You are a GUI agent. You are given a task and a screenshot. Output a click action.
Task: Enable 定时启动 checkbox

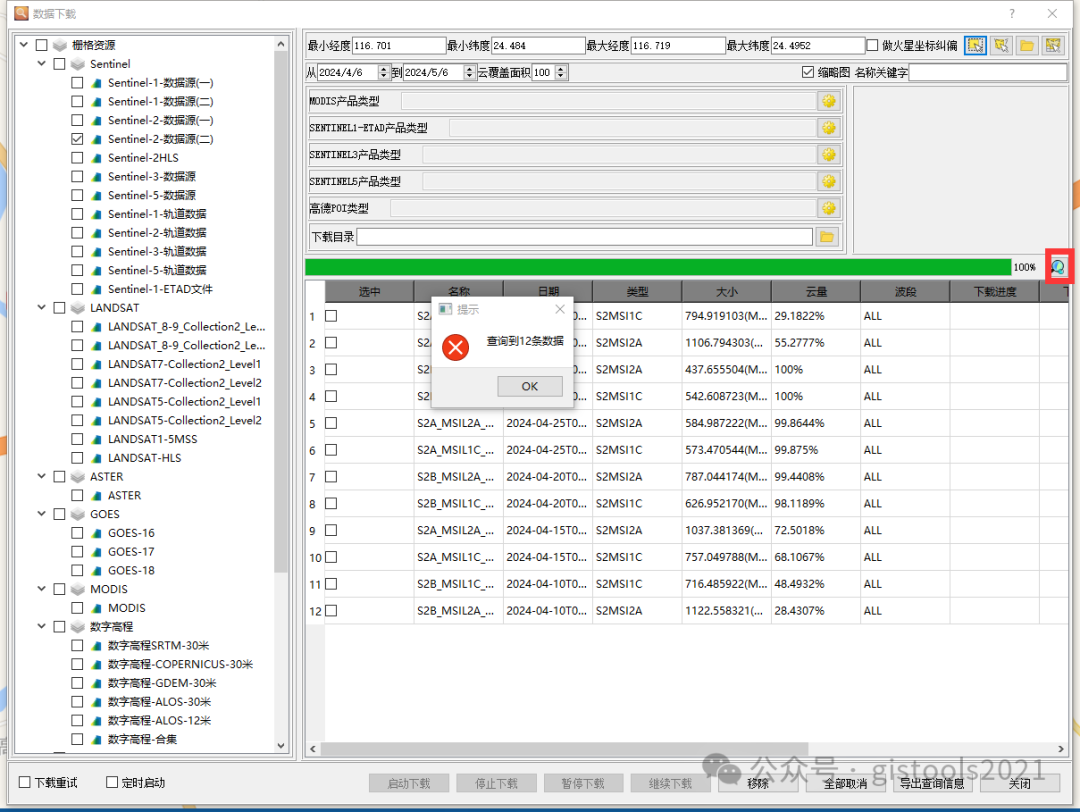112,782
